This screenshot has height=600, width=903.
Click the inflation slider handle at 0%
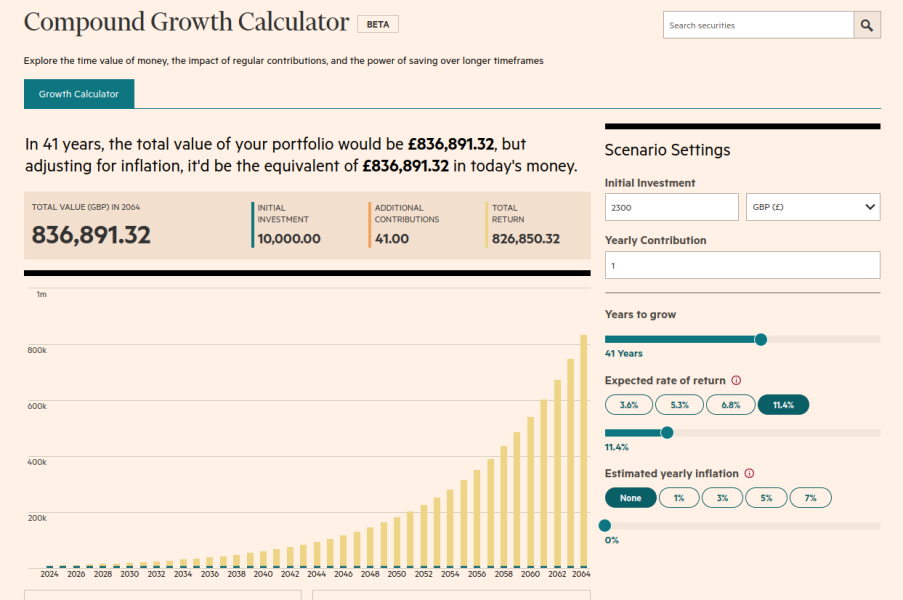click(605, 525)
